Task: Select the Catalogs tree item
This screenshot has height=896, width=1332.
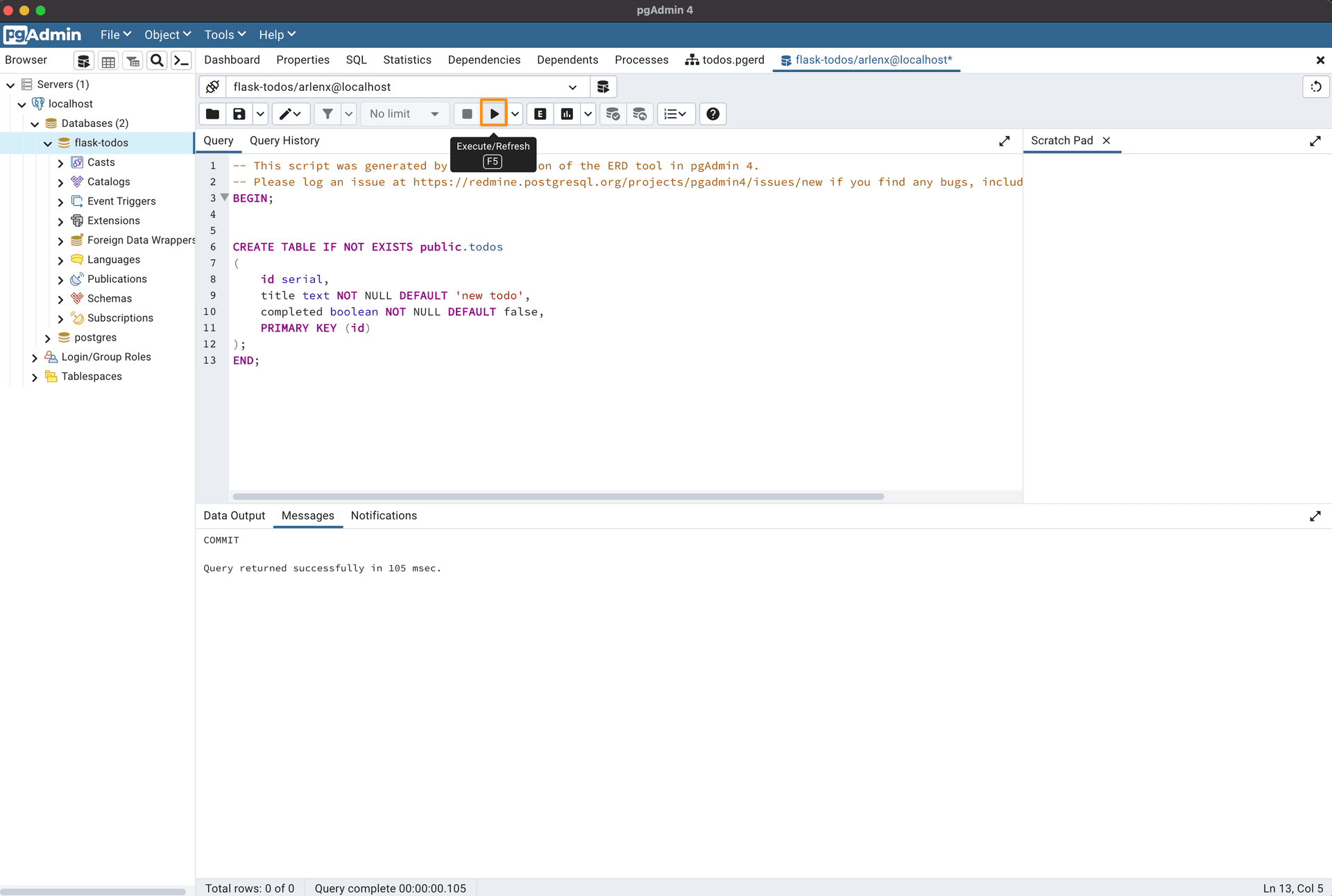Action: [108, 182]
